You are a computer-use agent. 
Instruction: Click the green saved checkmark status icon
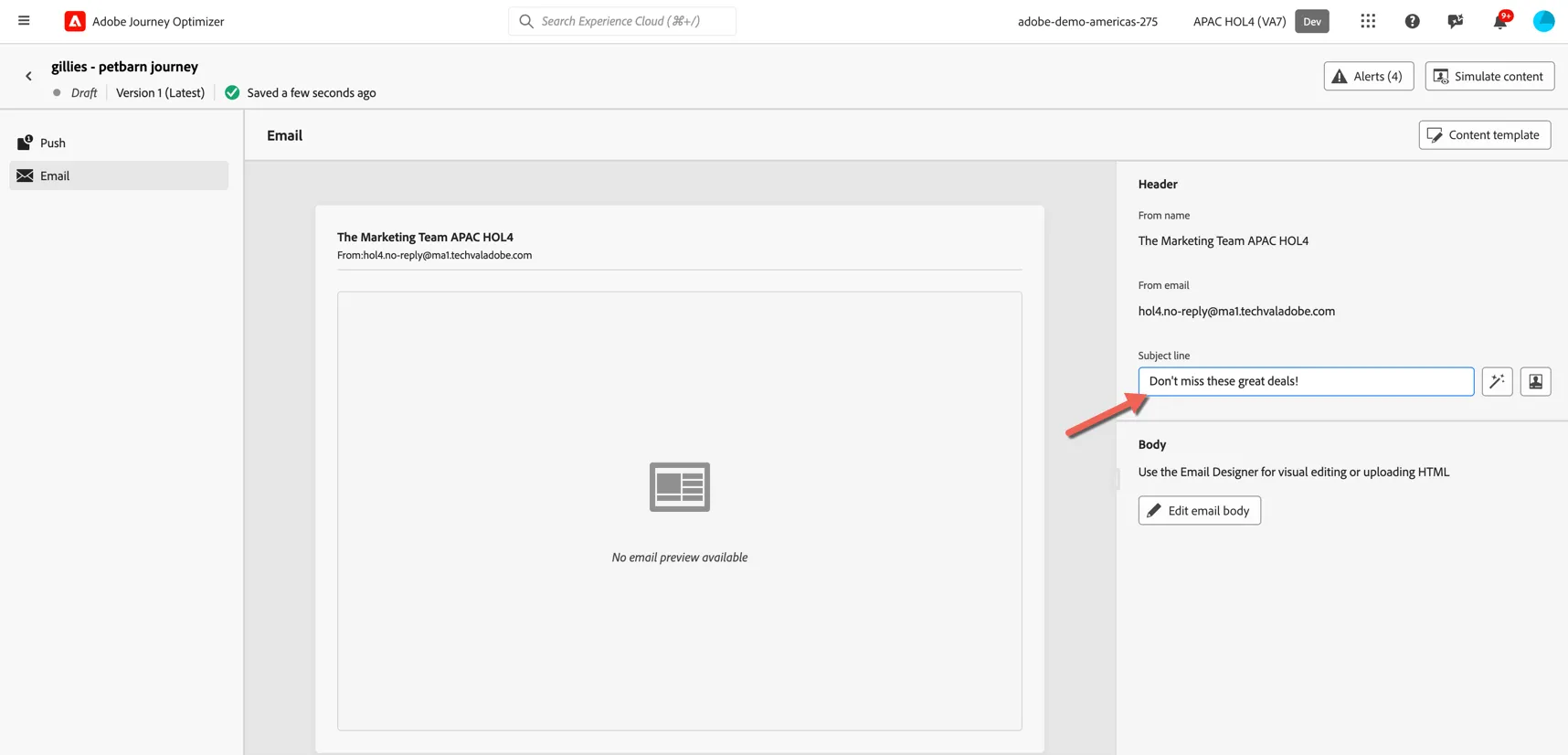tap(232, 92)
